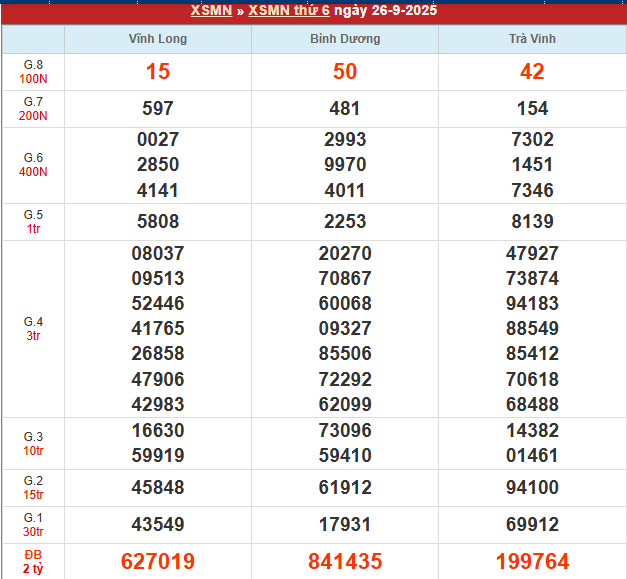Click the G.7 200N prize label
Image resolution: width=627 pixels, height=579 pixels.
pyautogui.click(x=33, y=108)
